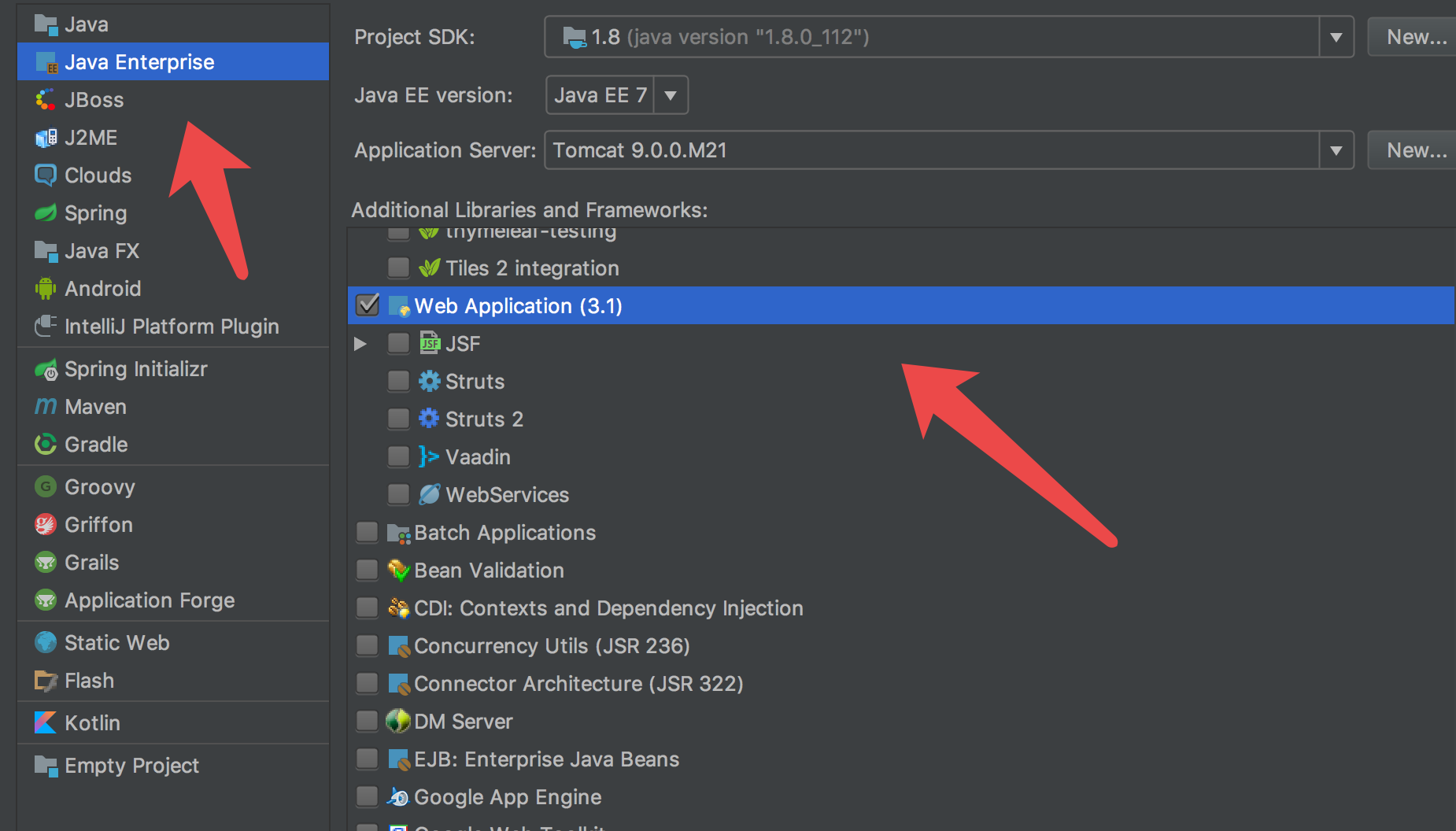
Task: Click the Application Forge icon
Action: (46, 600)
